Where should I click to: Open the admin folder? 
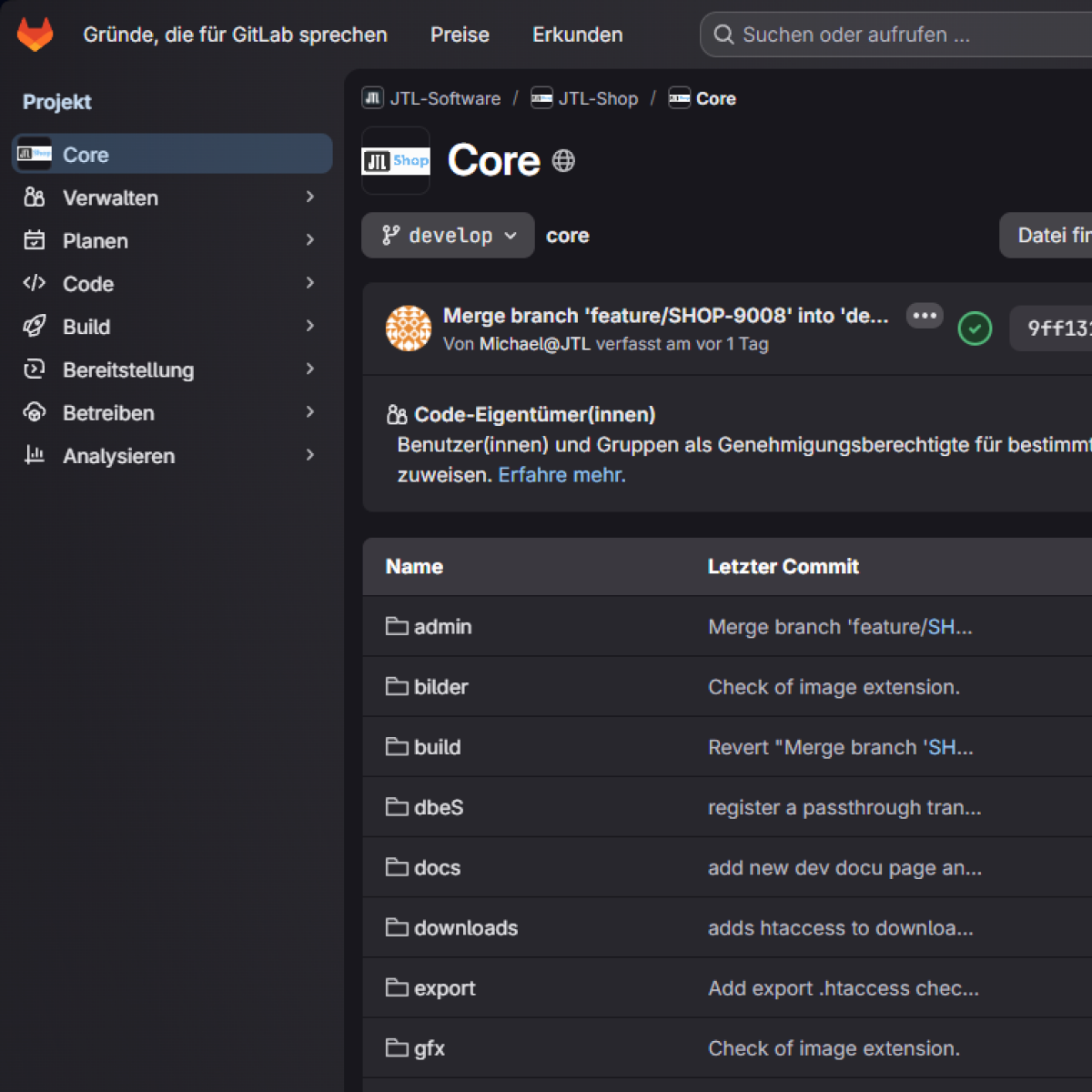[442, 626]
